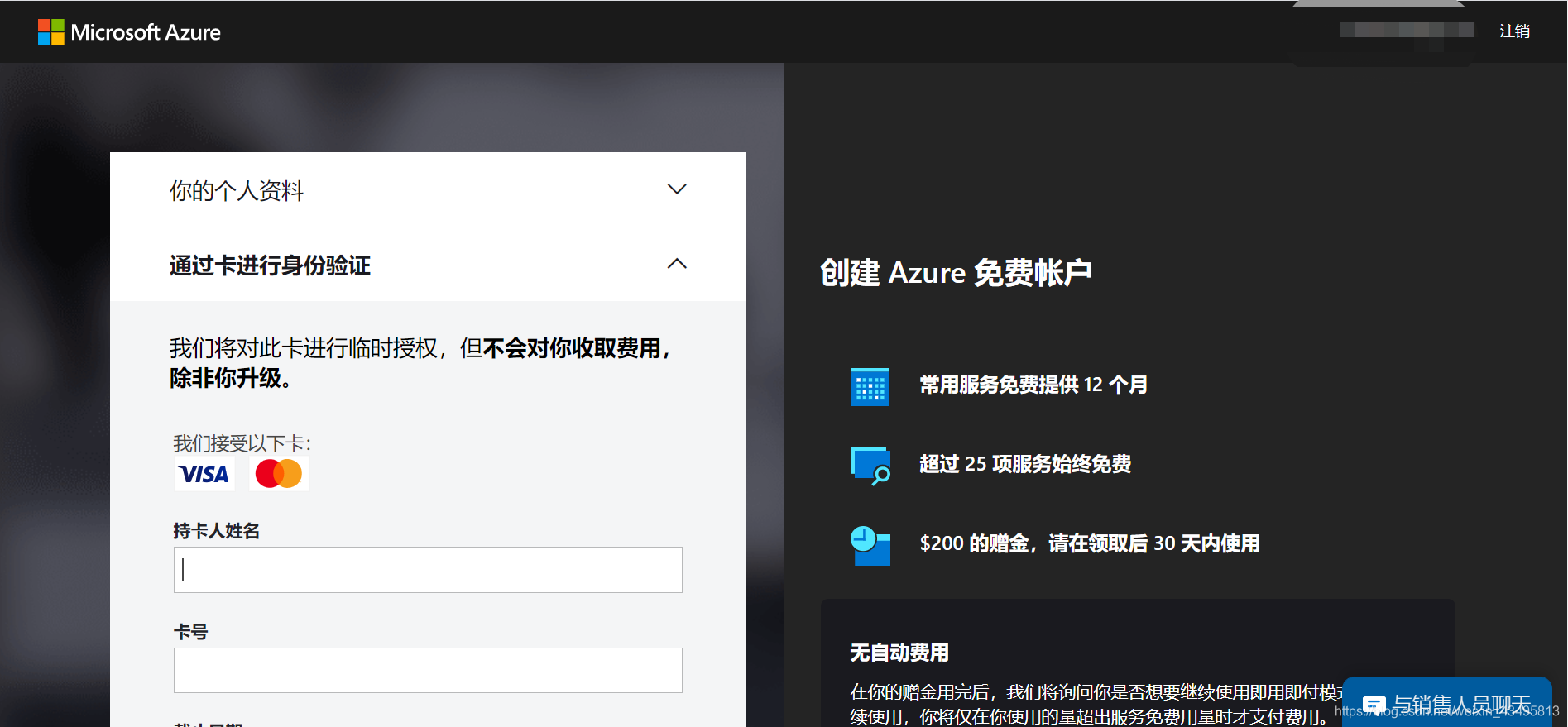Click the 卡号 field label

tap(190, 632)
